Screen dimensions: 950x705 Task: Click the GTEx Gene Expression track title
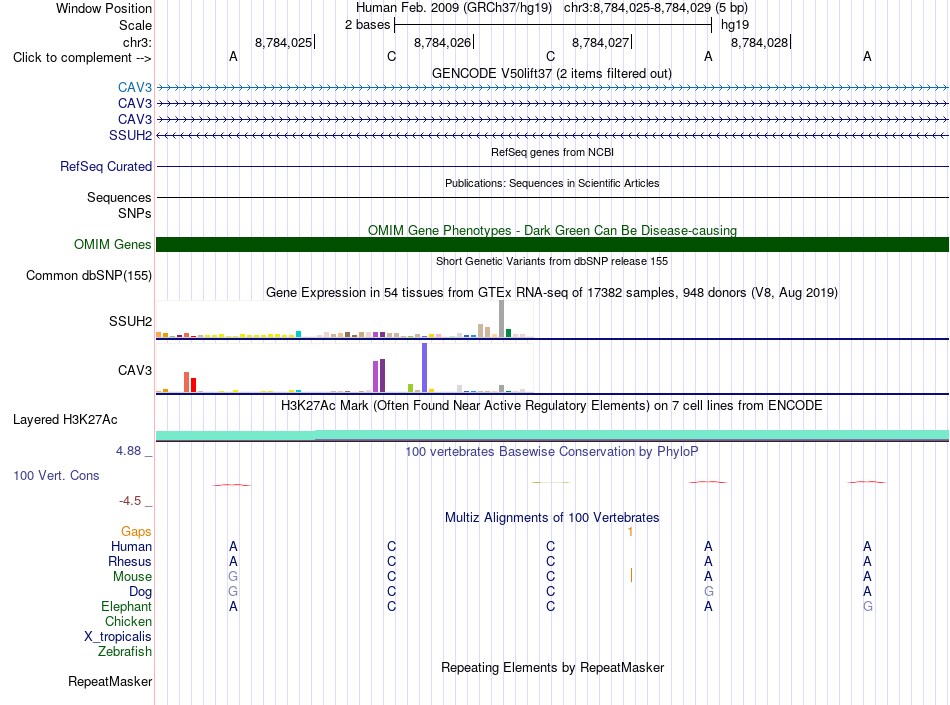[552, 293]
